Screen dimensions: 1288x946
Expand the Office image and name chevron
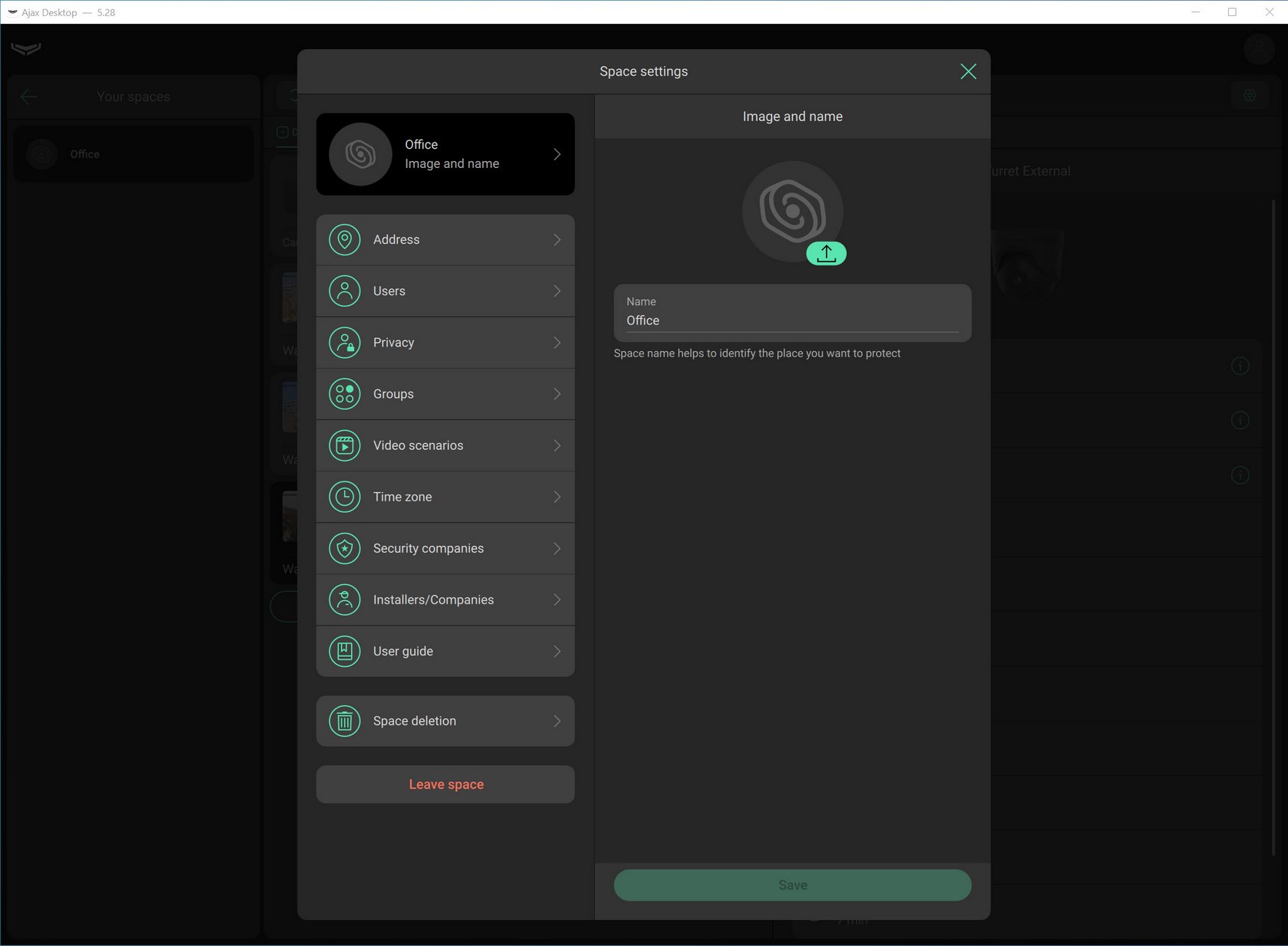557,154
